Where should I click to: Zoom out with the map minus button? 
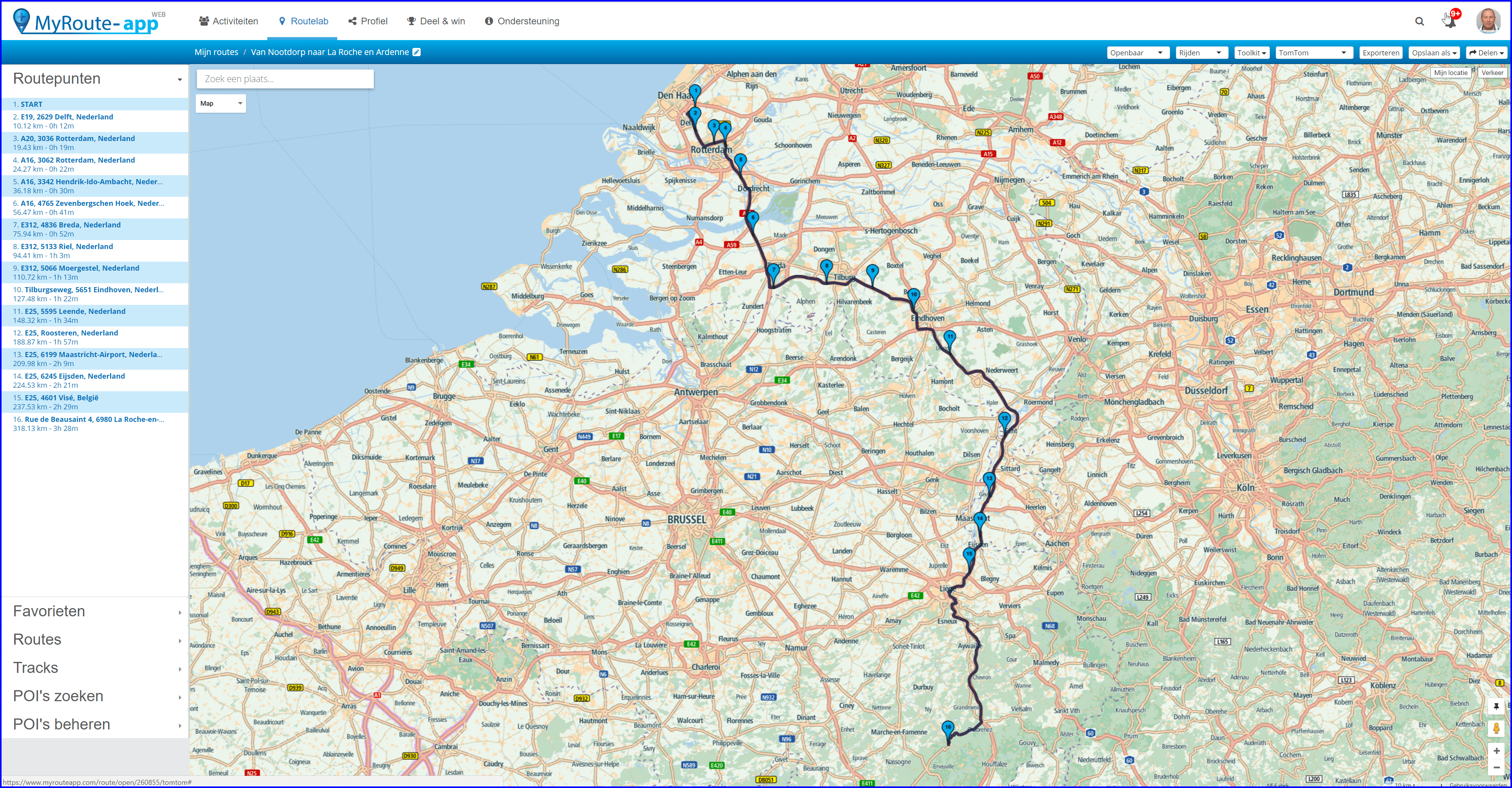pos(1496,768)
